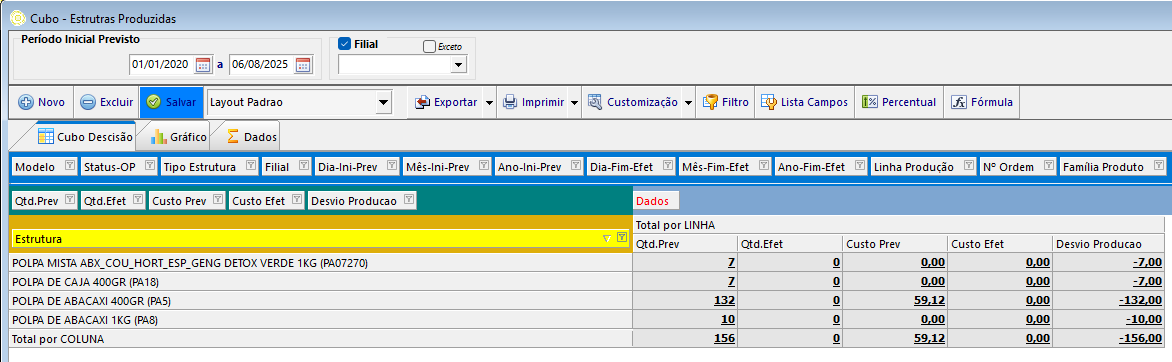Open filter icon on Nº Ordem field

click(x=1049, y=166)
